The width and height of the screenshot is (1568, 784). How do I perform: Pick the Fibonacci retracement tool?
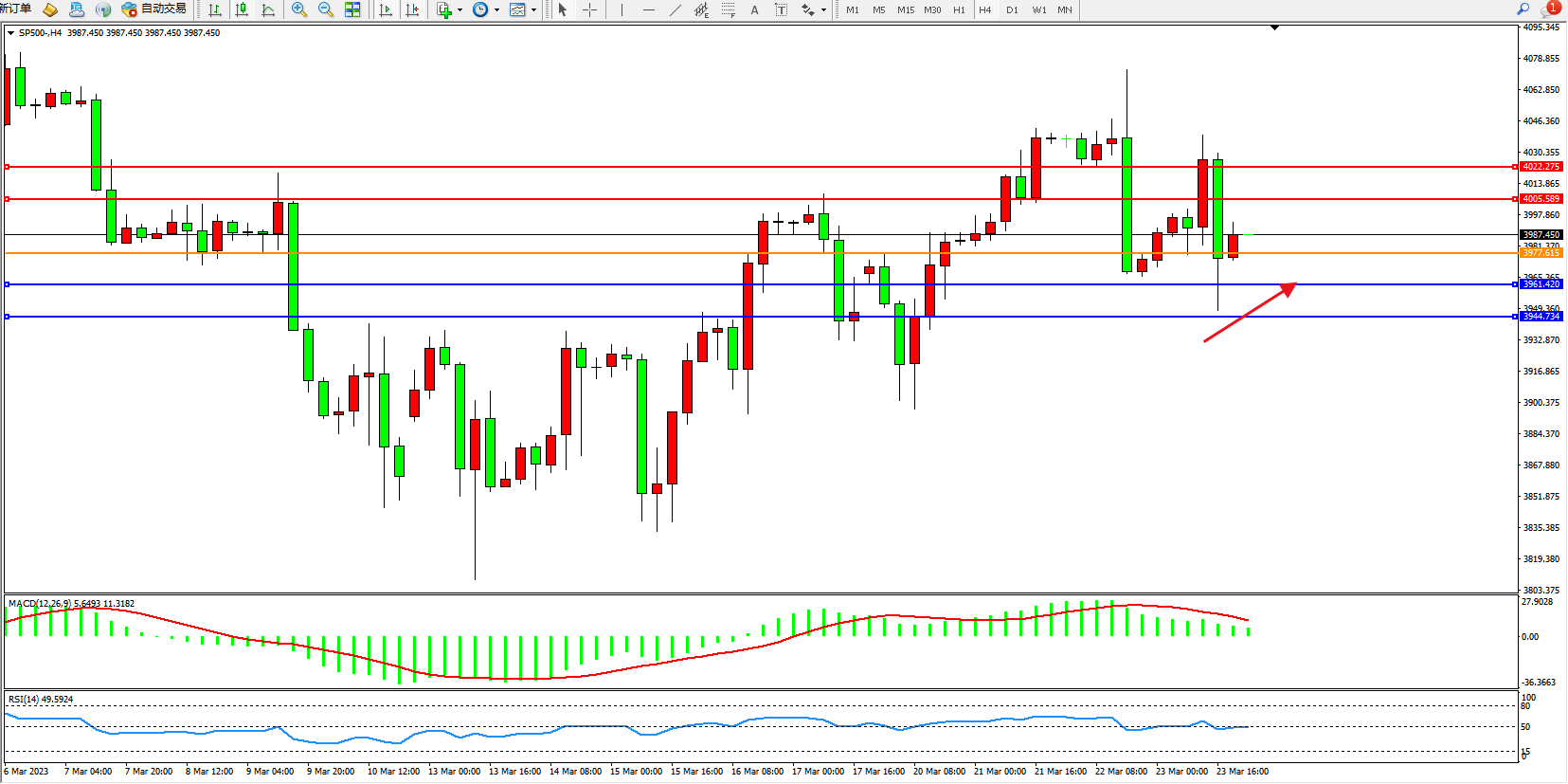pos(728,9)
